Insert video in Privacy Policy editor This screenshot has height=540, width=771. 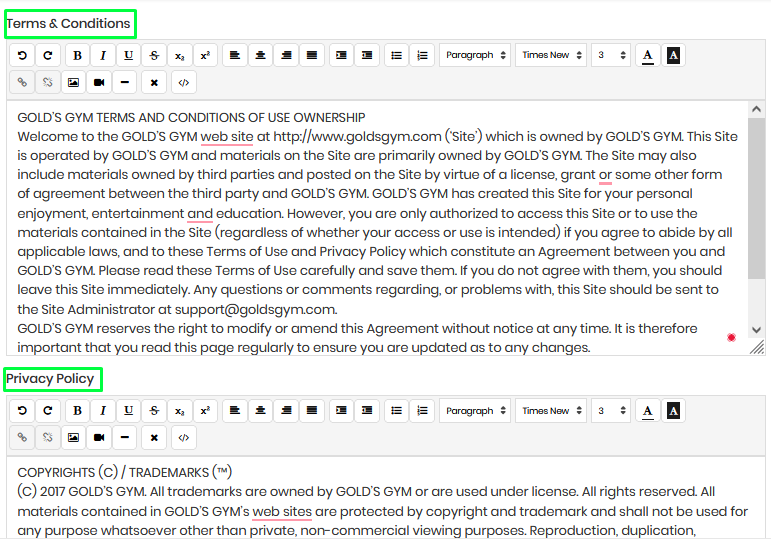coord(99,437)
